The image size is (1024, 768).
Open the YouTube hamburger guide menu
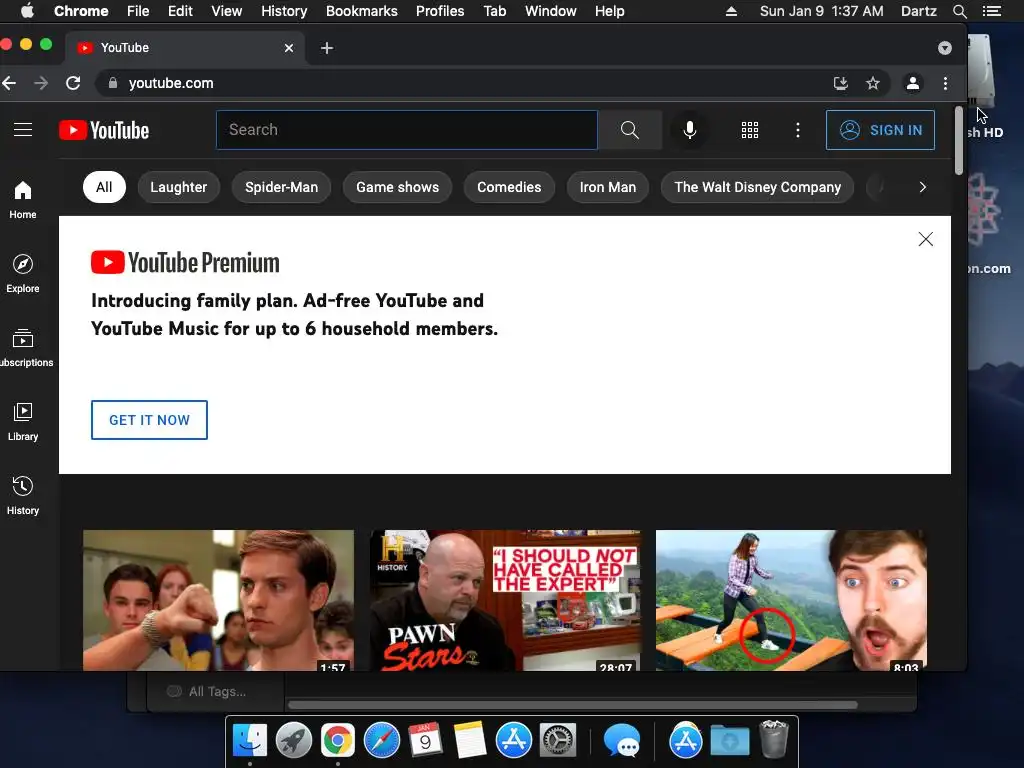point(23,130)
